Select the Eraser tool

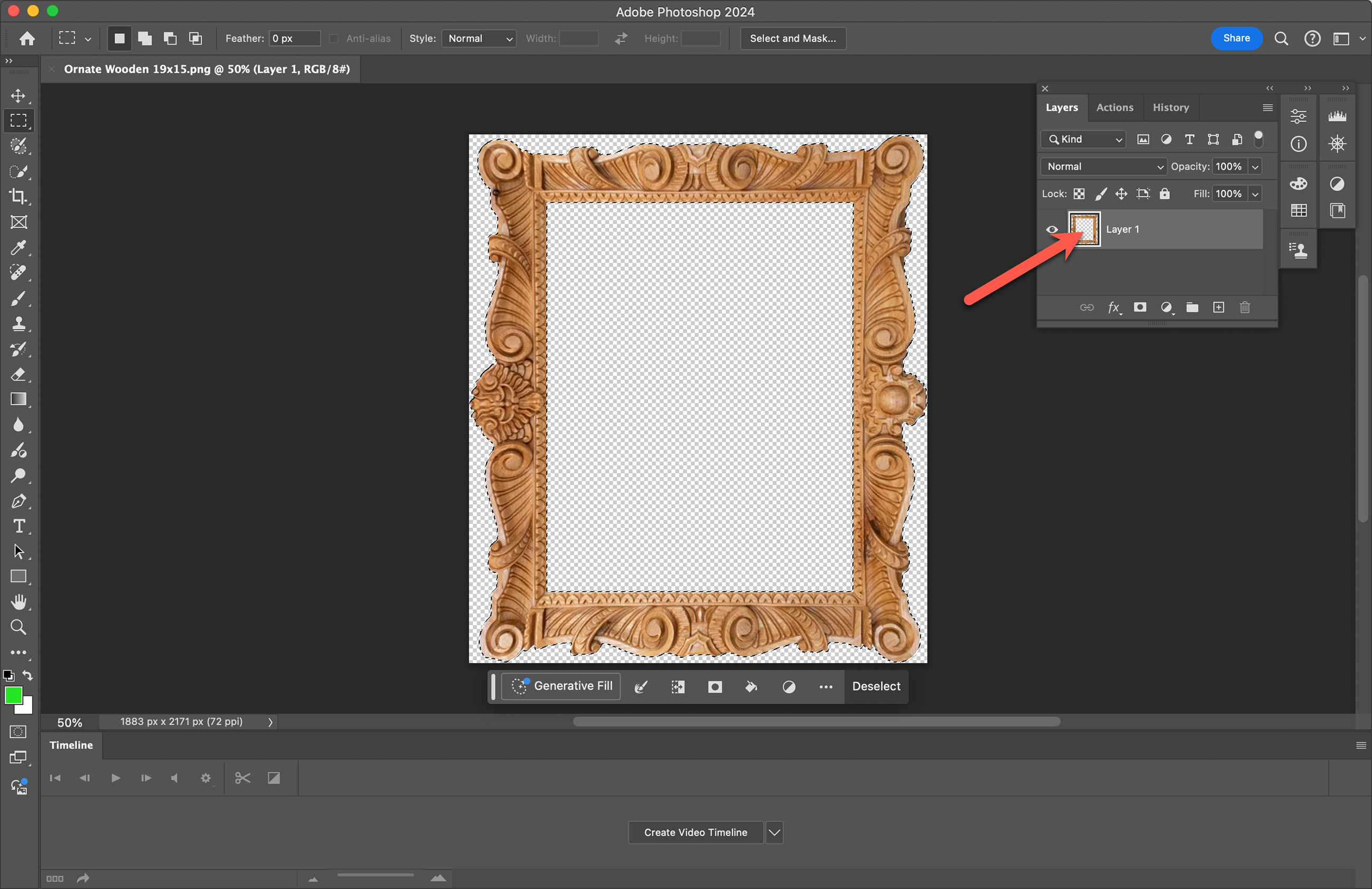18,374
